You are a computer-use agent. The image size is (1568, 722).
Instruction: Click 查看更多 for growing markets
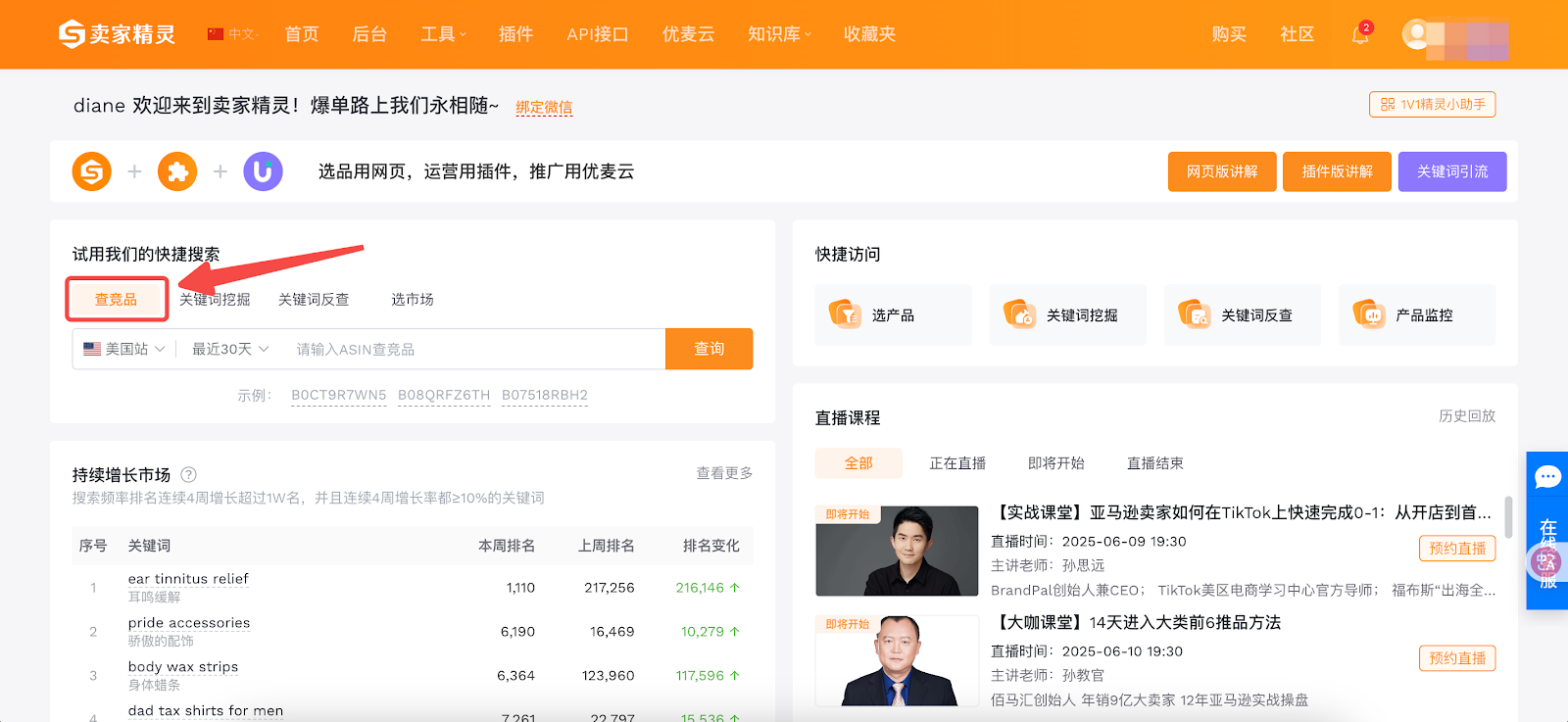coord(724,472)
